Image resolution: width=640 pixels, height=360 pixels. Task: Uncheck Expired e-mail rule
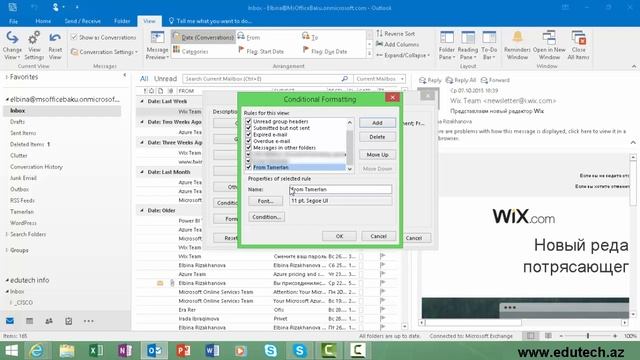point(248,134)
